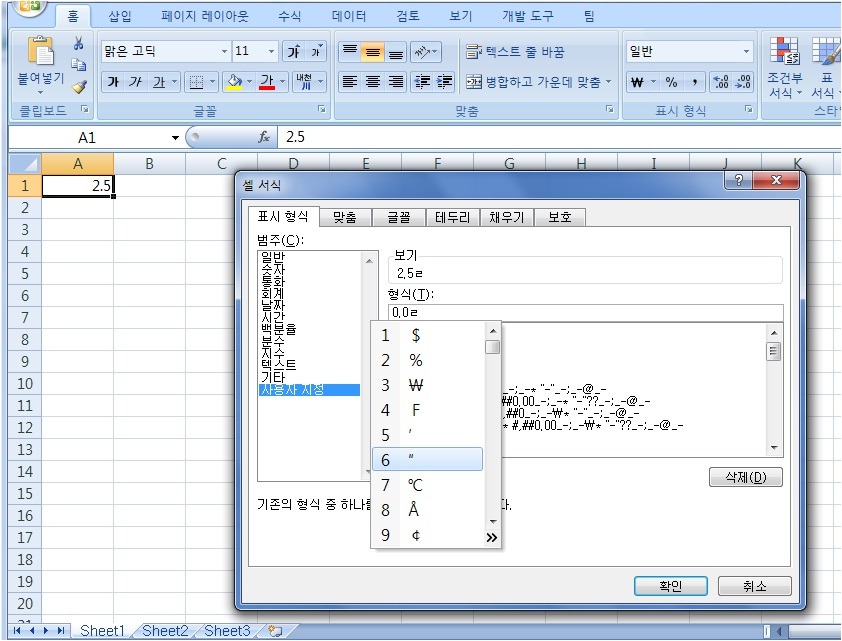Toggle bold formatting in the ribbon
Screen dimensions: 842x641
[x=113, y=82]
